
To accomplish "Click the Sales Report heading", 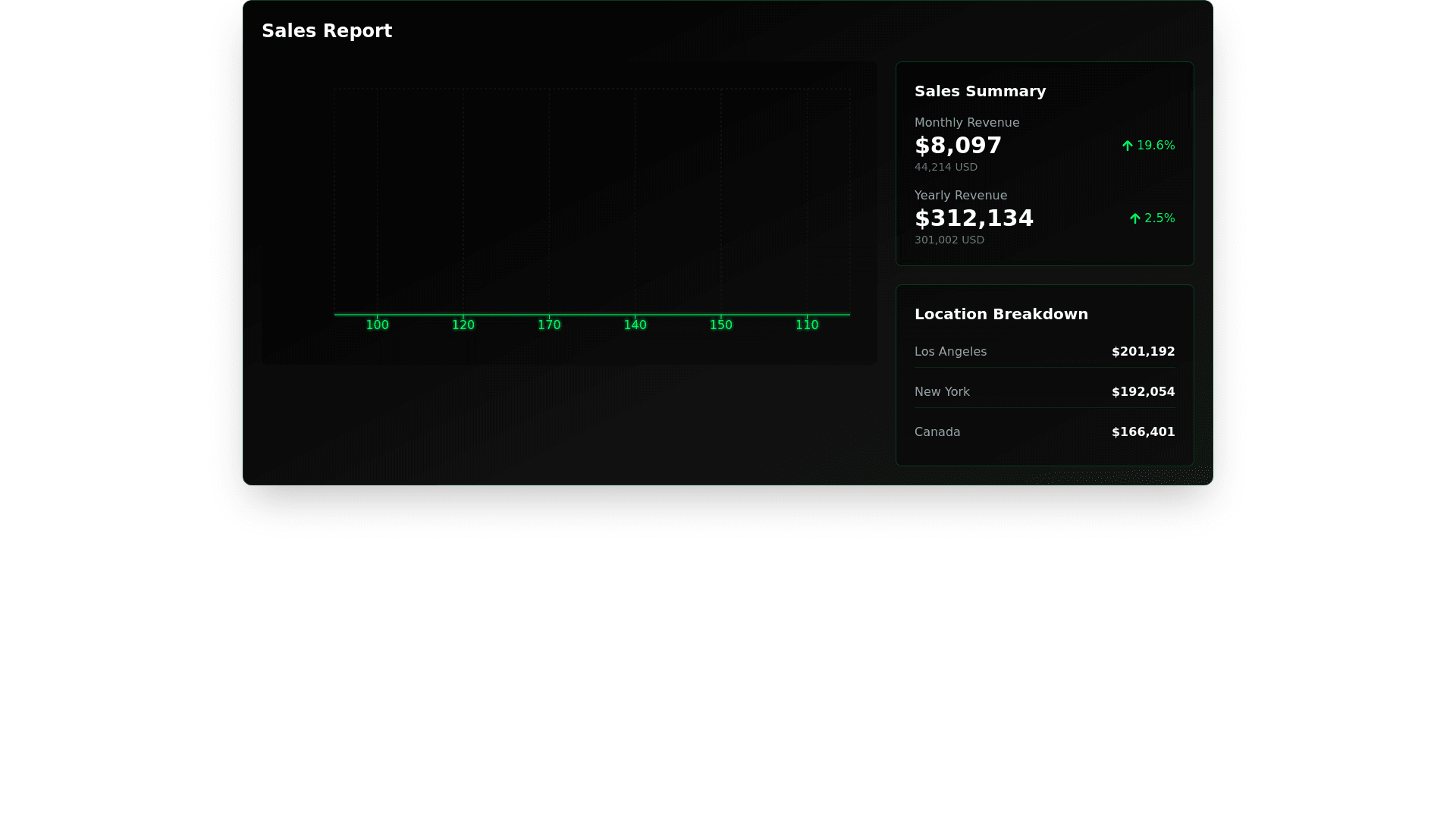I will click(327, 31).
